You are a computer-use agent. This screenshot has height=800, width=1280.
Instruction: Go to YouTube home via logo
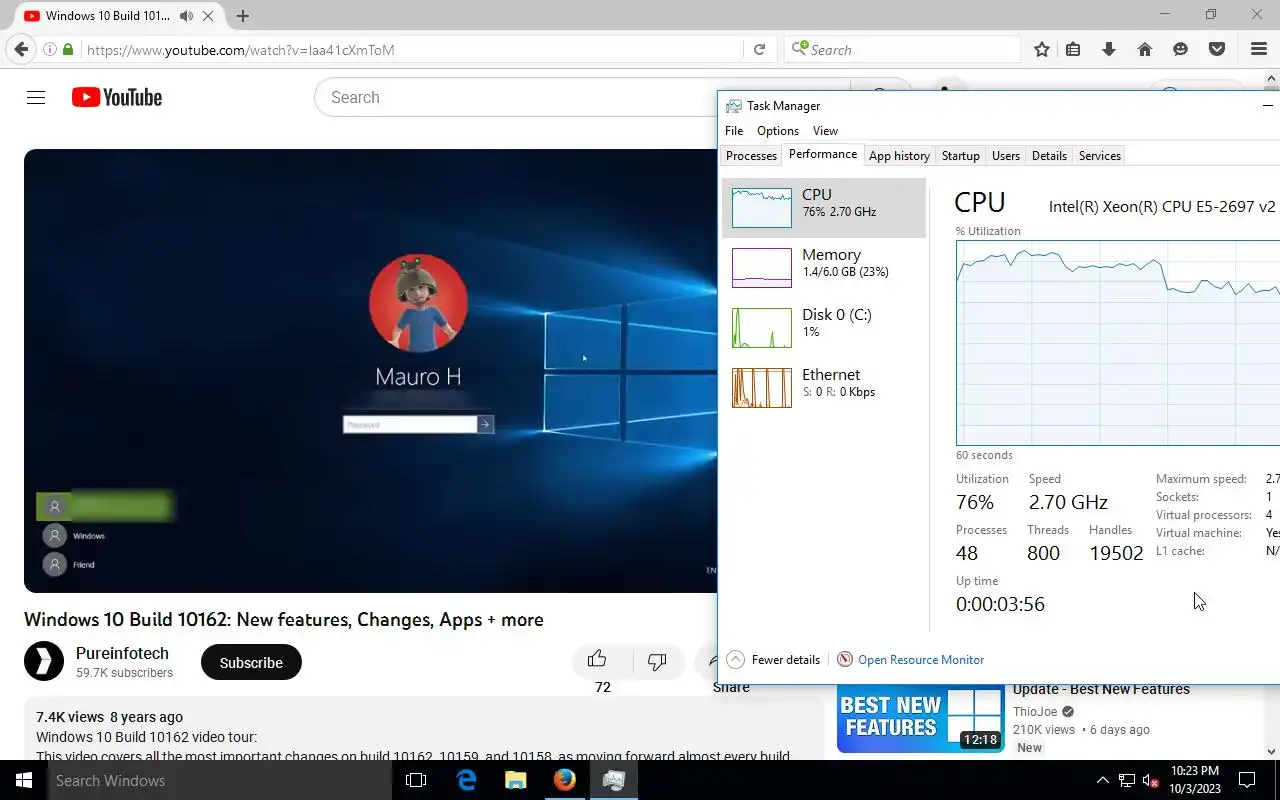pos(117,97)
